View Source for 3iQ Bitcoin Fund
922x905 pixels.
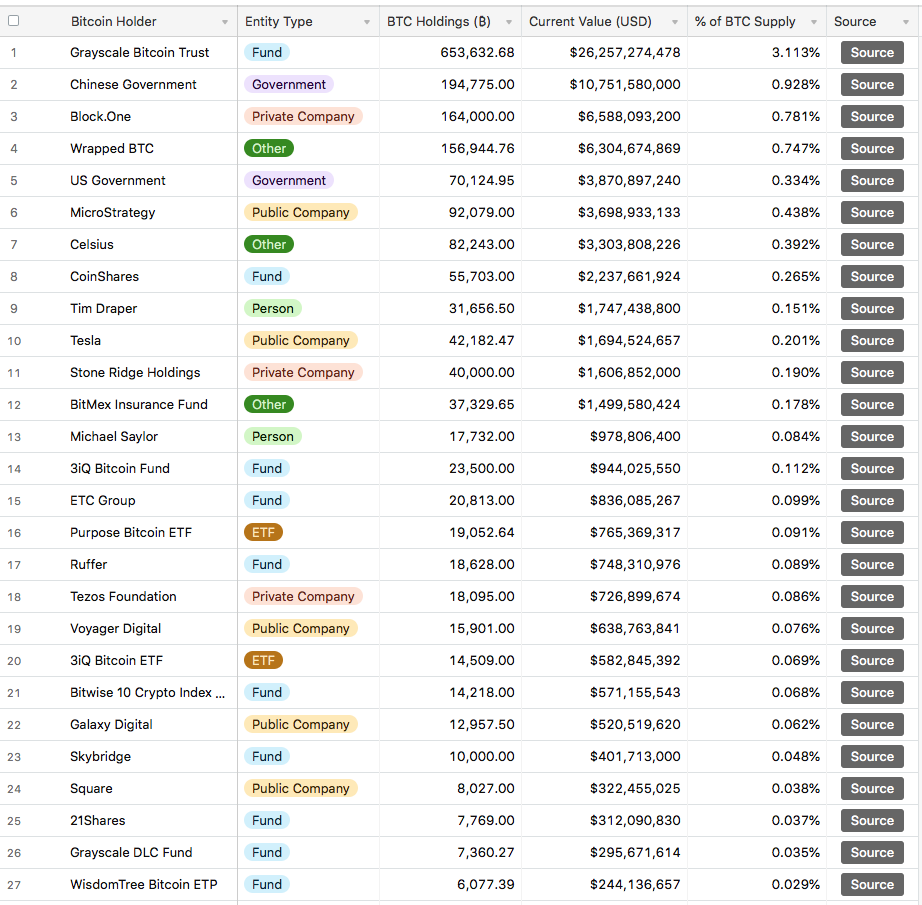[x=872, y=469]
